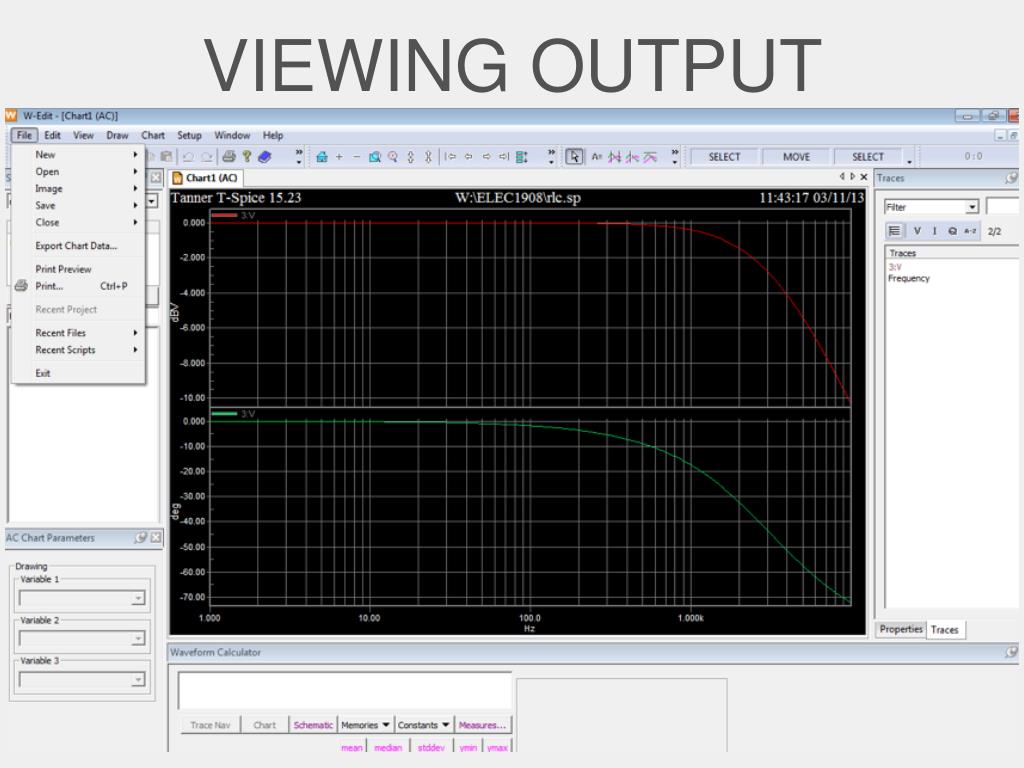Click the slope measurement icon
The image size is (1024, 768).
[650, 157]
